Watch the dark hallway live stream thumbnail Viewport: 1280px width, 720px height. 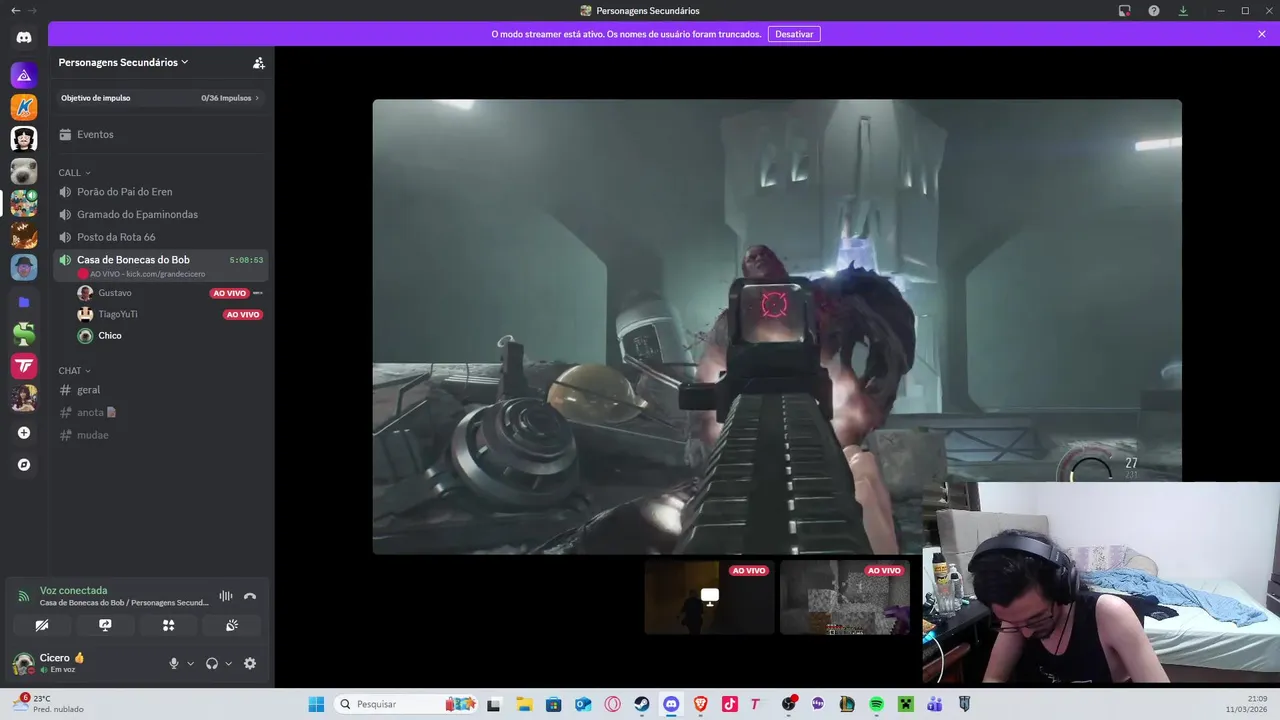point(709,597)
